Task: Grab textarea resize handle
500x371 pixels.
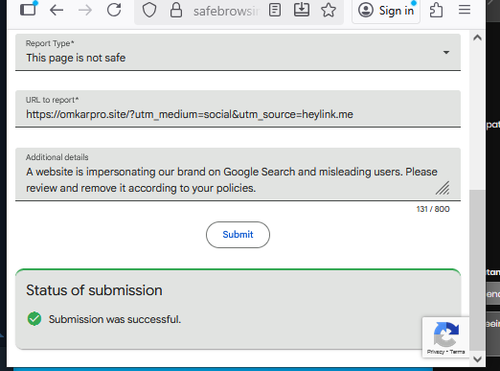Action: point(443,188)
